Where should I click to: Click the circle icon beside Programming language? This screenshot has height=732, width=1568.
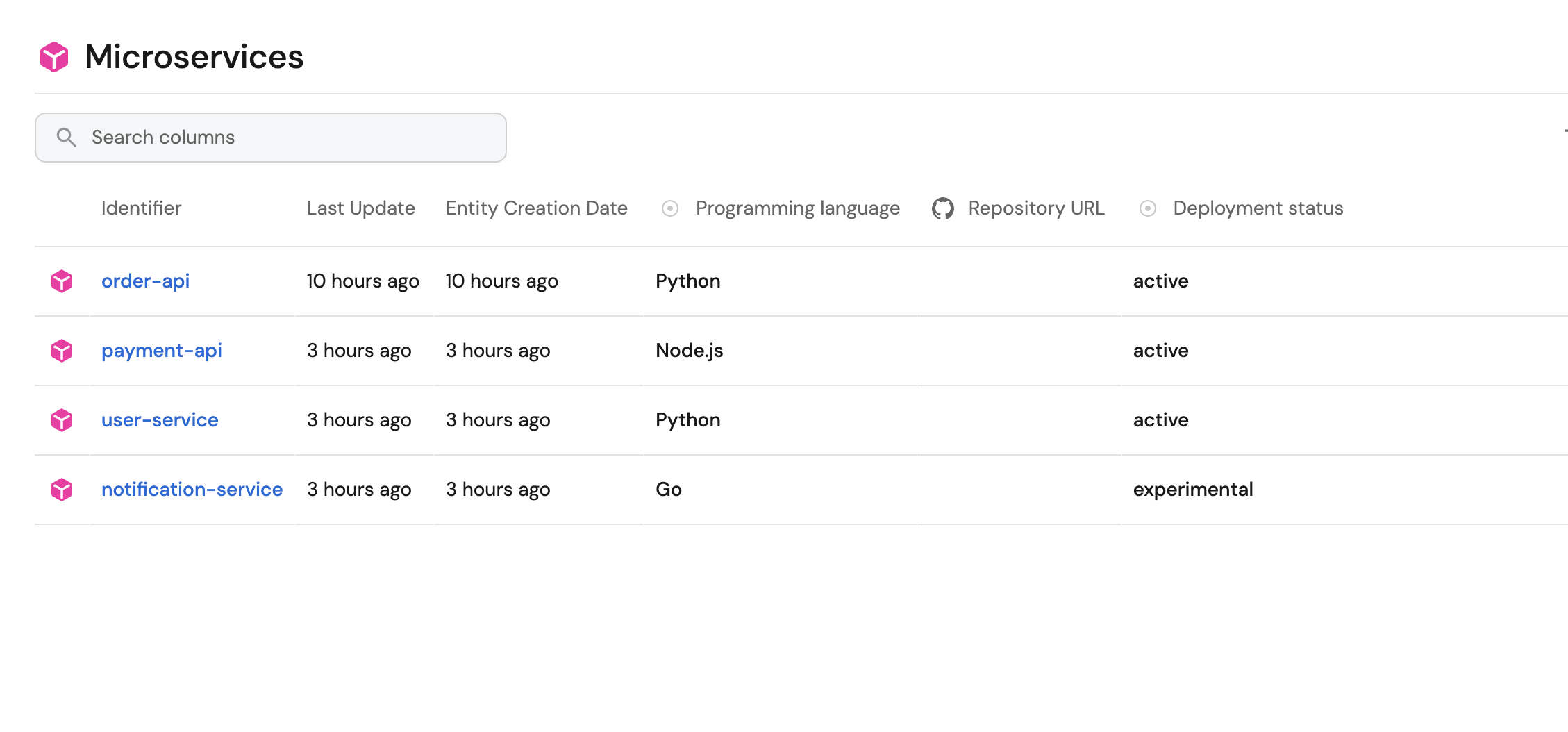669,208
